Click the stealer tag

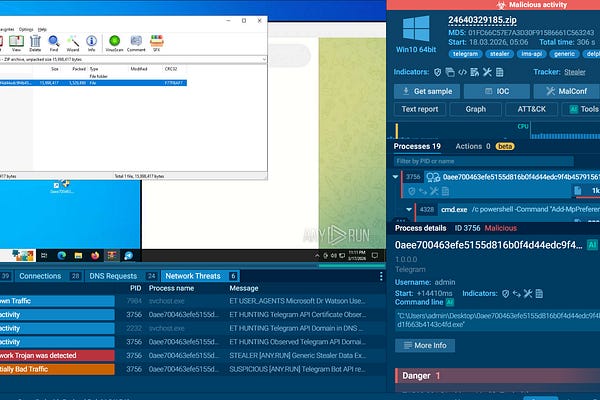pos(500,54)
